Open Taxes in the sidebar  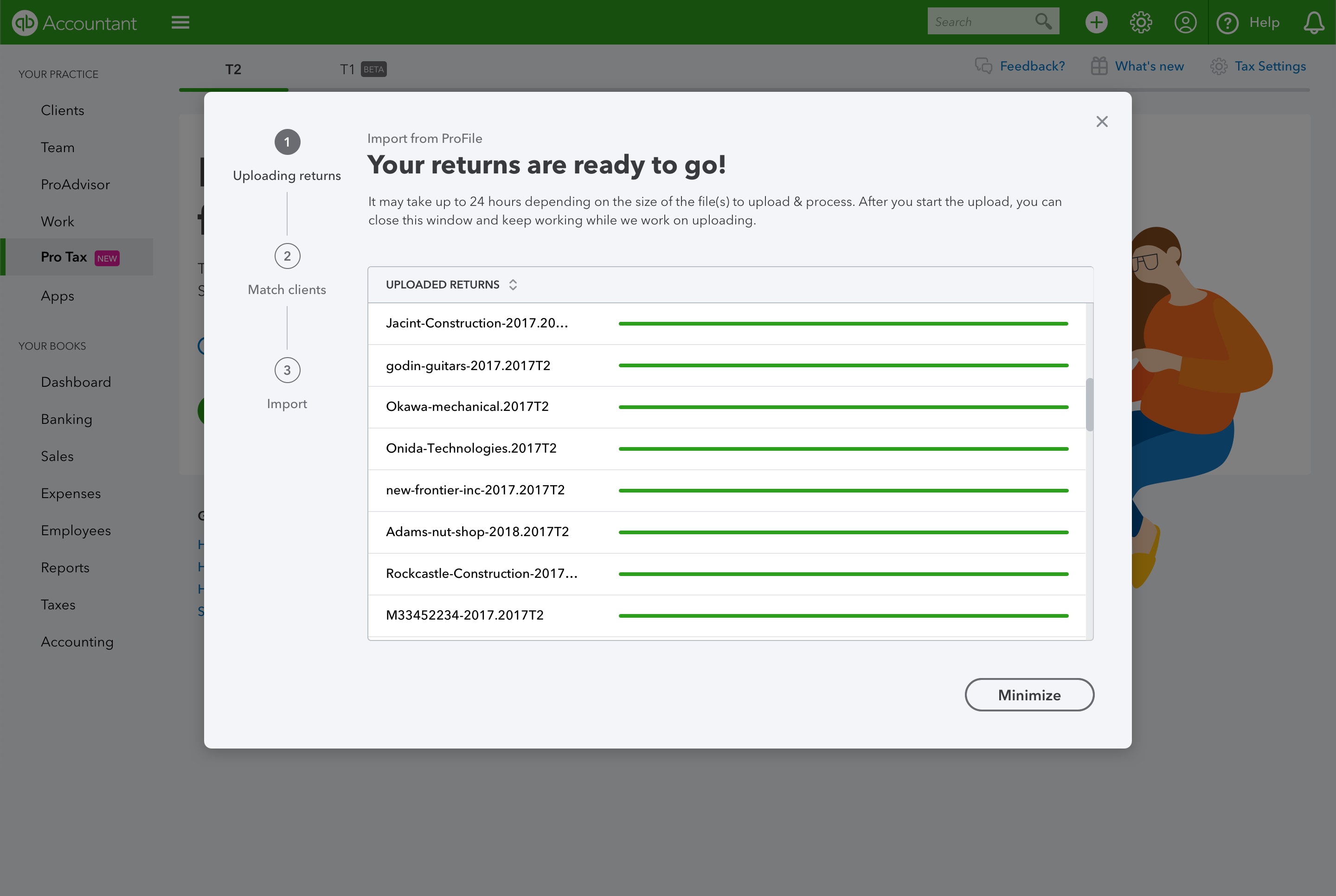point(58,605)
